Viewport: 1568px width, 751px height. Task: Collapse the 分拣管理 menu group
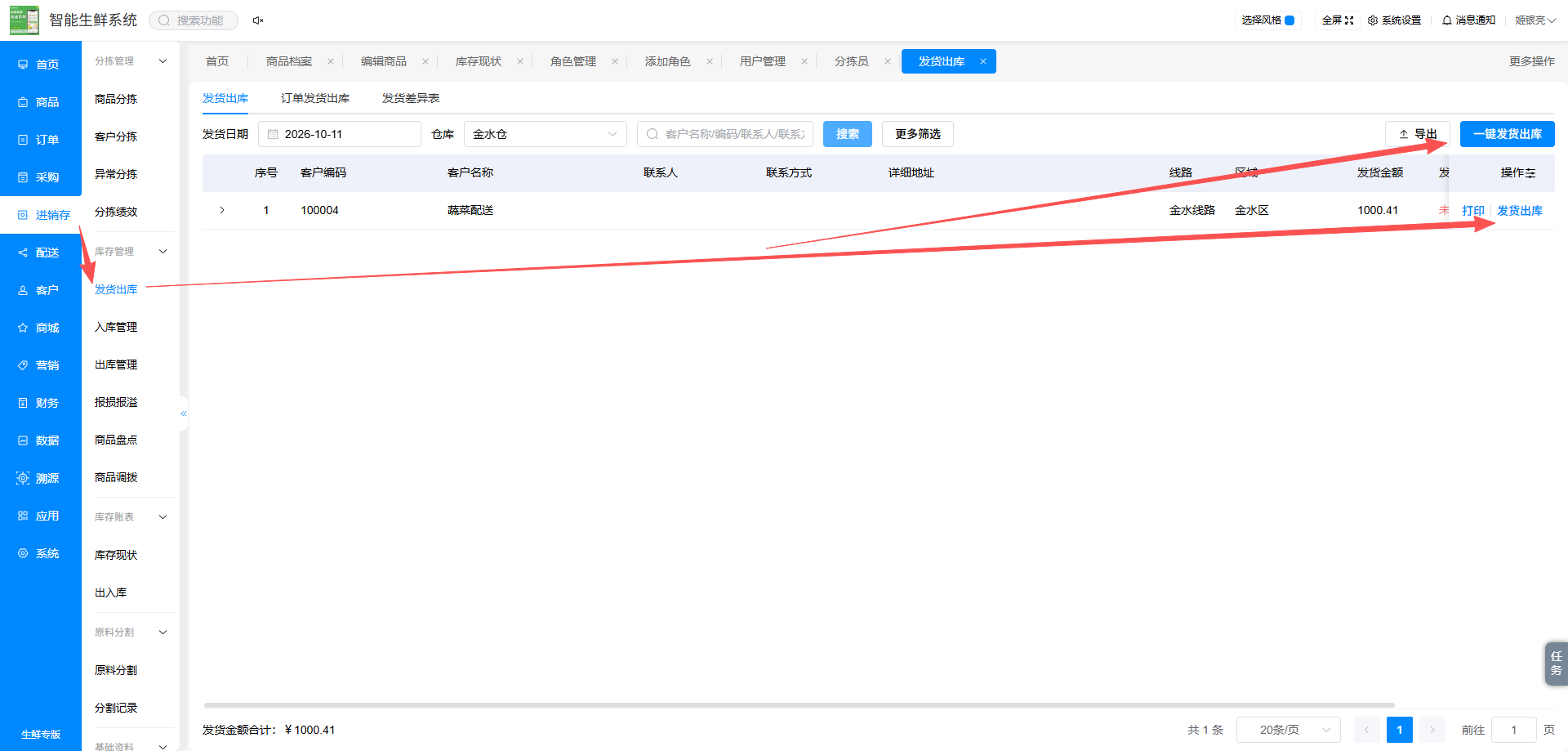click(163, 61)
